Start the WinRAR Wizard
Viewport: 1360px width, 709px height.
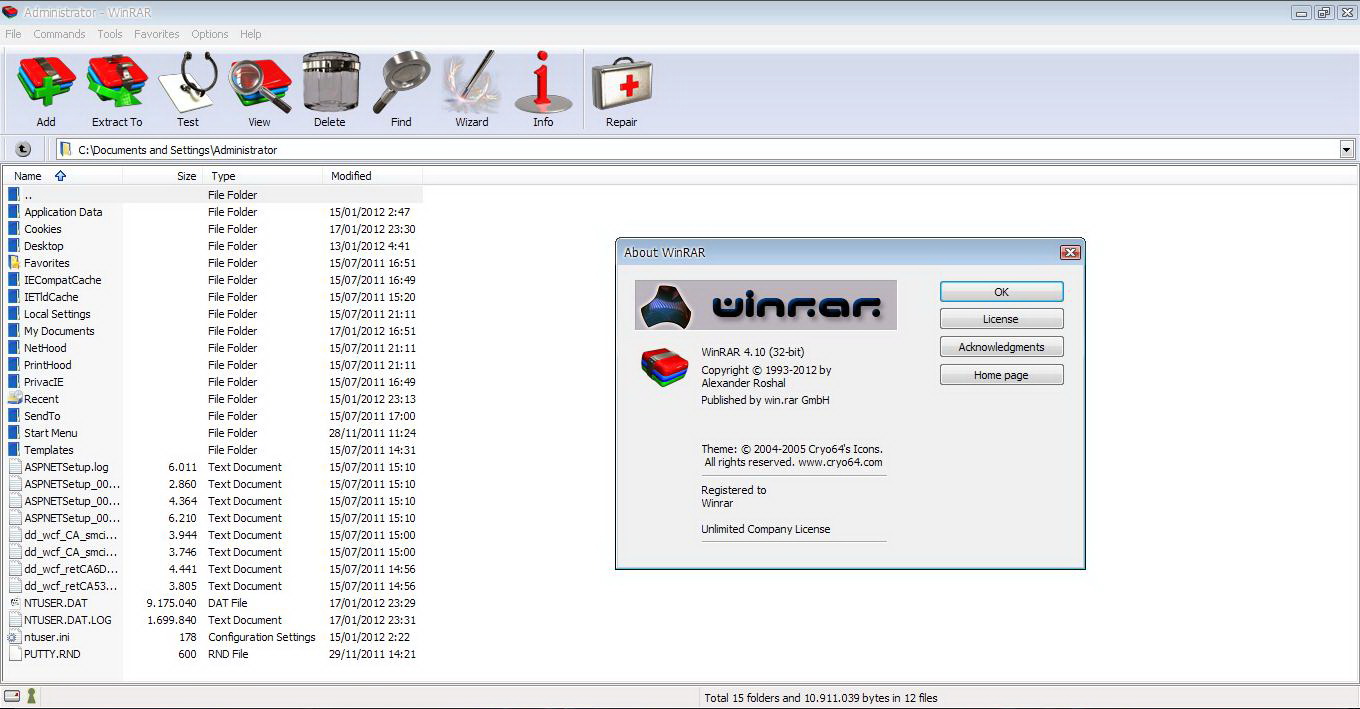pos(472,88)
